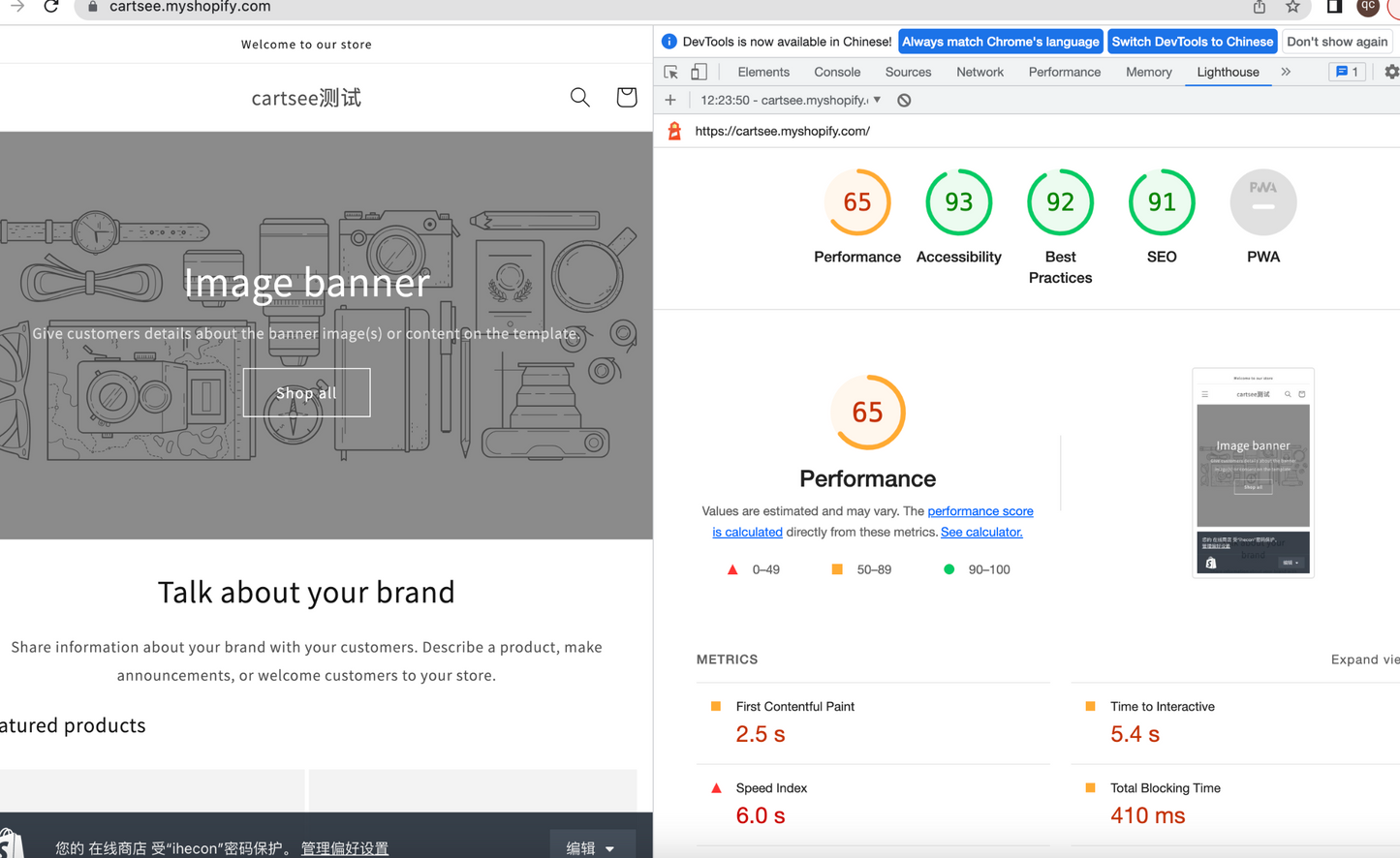This screenshot has width=1400, height=858.
Task: Click the share page icon
Action: [1259, 7]
